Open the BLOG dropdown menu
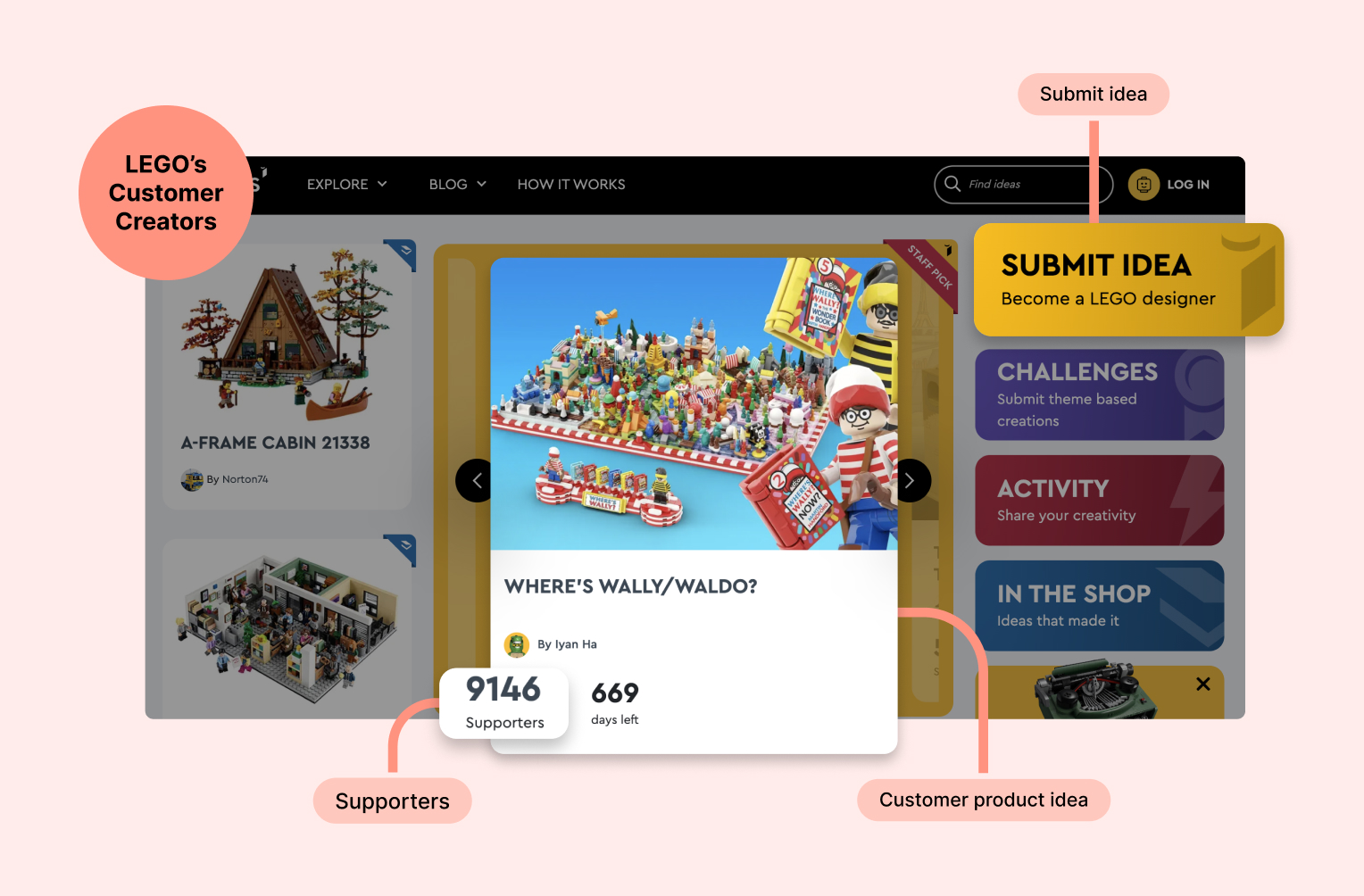Viewport: 1364px width, 896px height. coord(456,184)
